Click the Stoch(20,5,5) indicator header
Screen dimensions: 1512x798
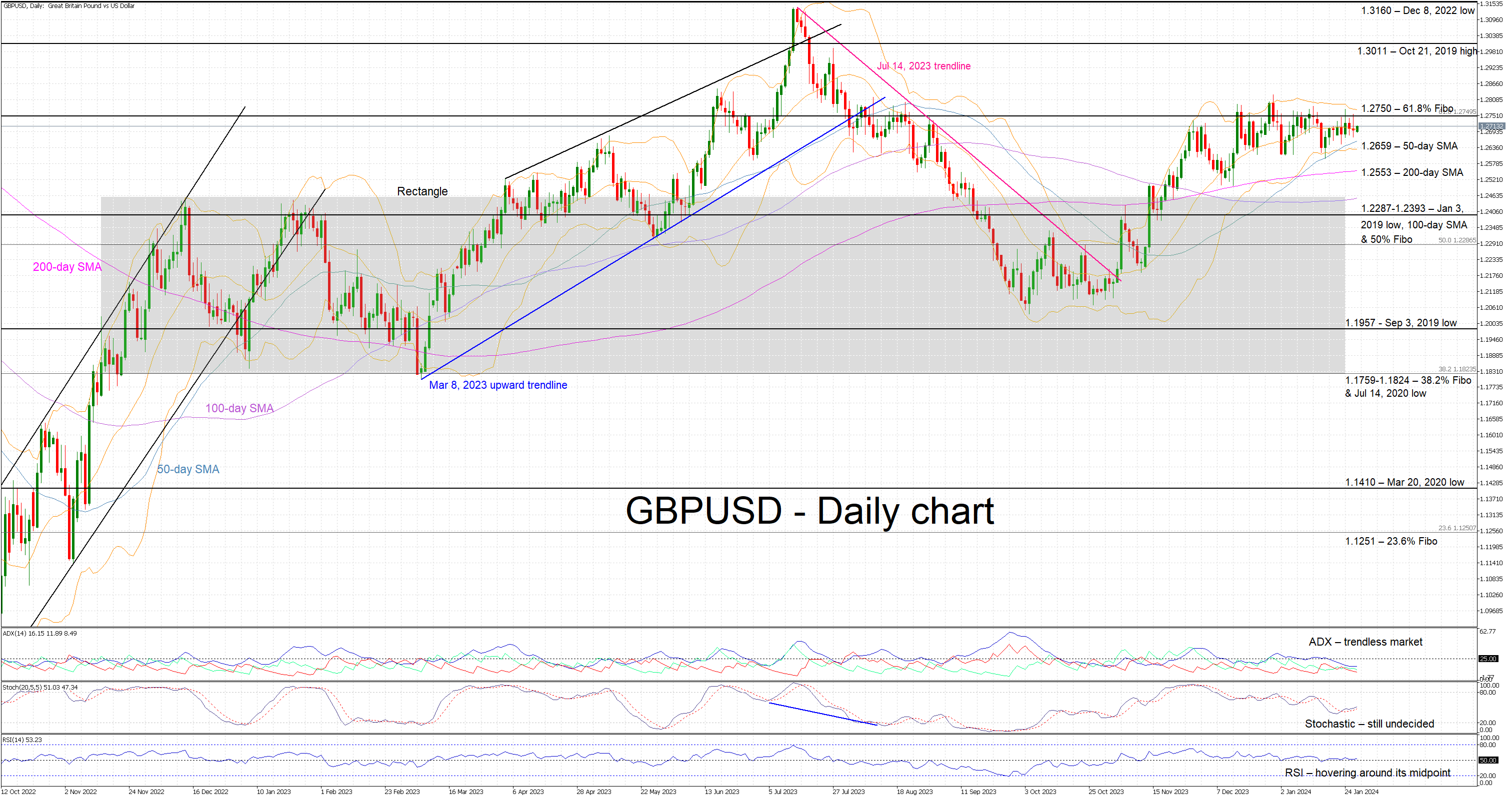(x=39, y=687)
